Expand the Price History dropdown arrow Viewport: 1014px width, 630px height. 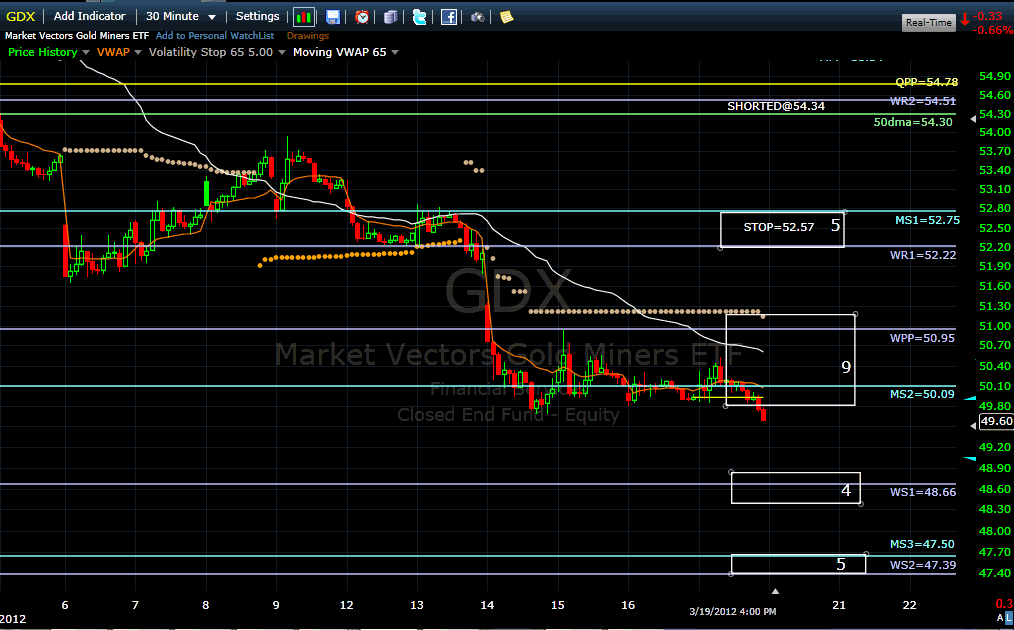tap(86, 52)
